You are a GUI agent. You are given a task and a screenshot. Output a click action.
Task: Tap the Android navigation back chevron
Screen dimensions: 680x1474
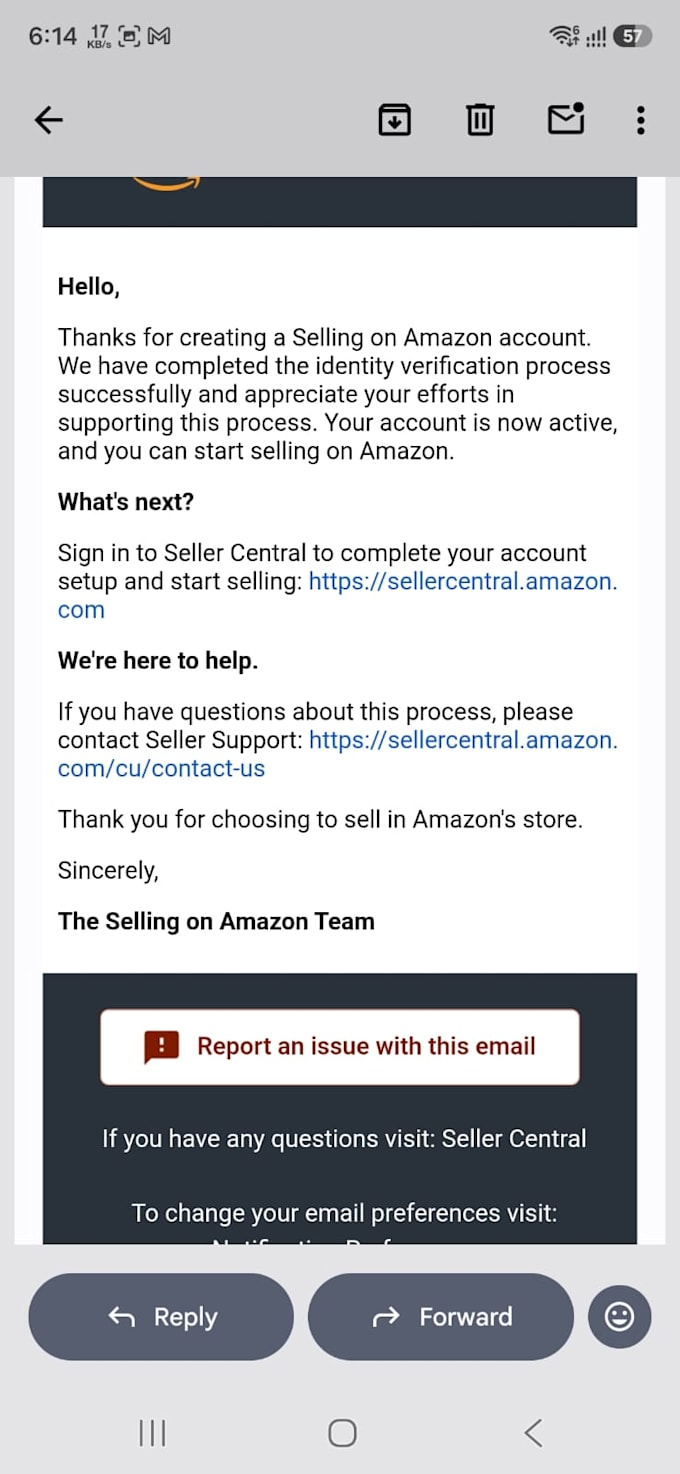[533, 1433]
